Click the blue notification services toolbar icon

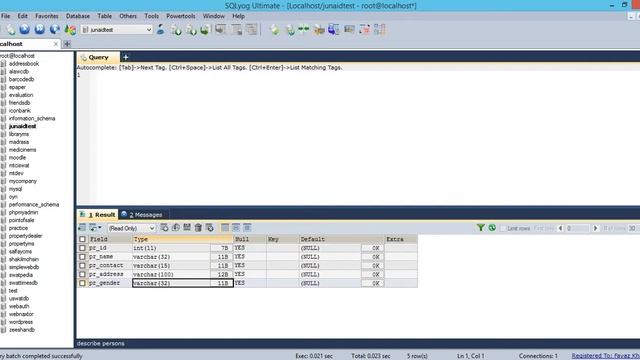coord(333,29)
